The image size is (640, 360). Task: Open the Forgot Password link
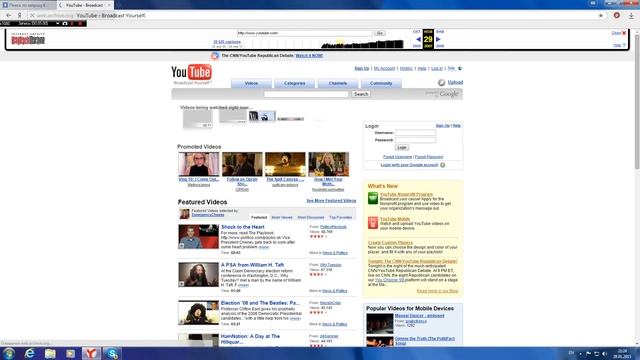429,157
